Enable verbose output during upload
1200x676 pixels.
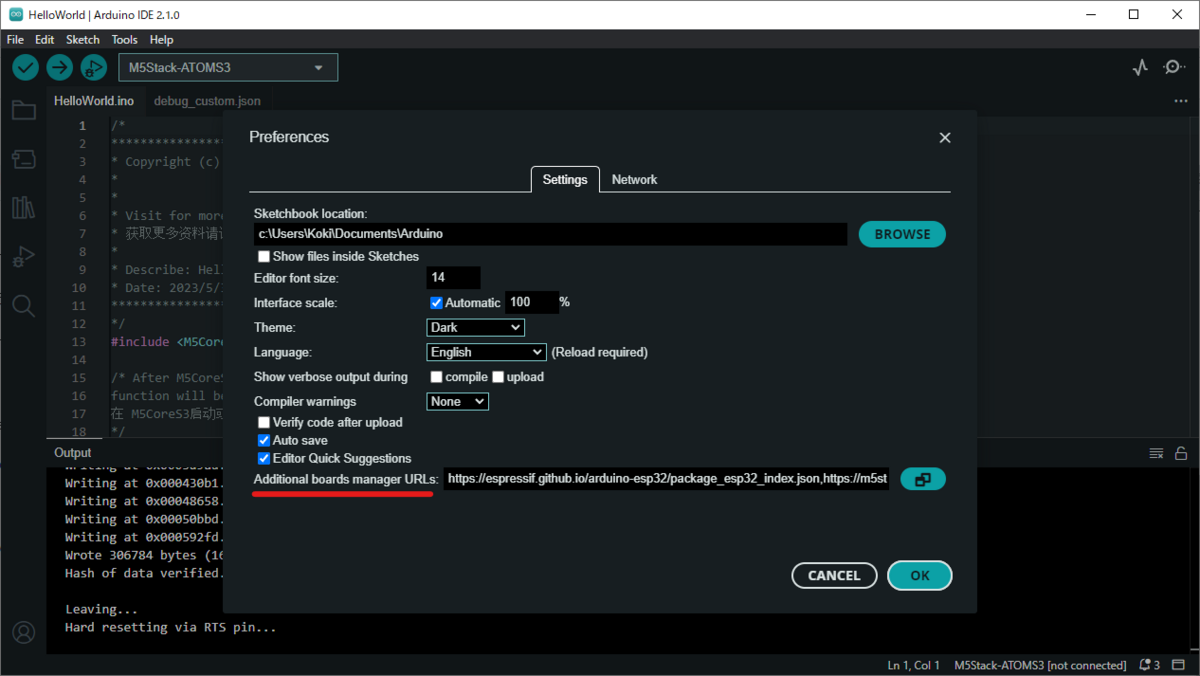click(x=498, y=377)
